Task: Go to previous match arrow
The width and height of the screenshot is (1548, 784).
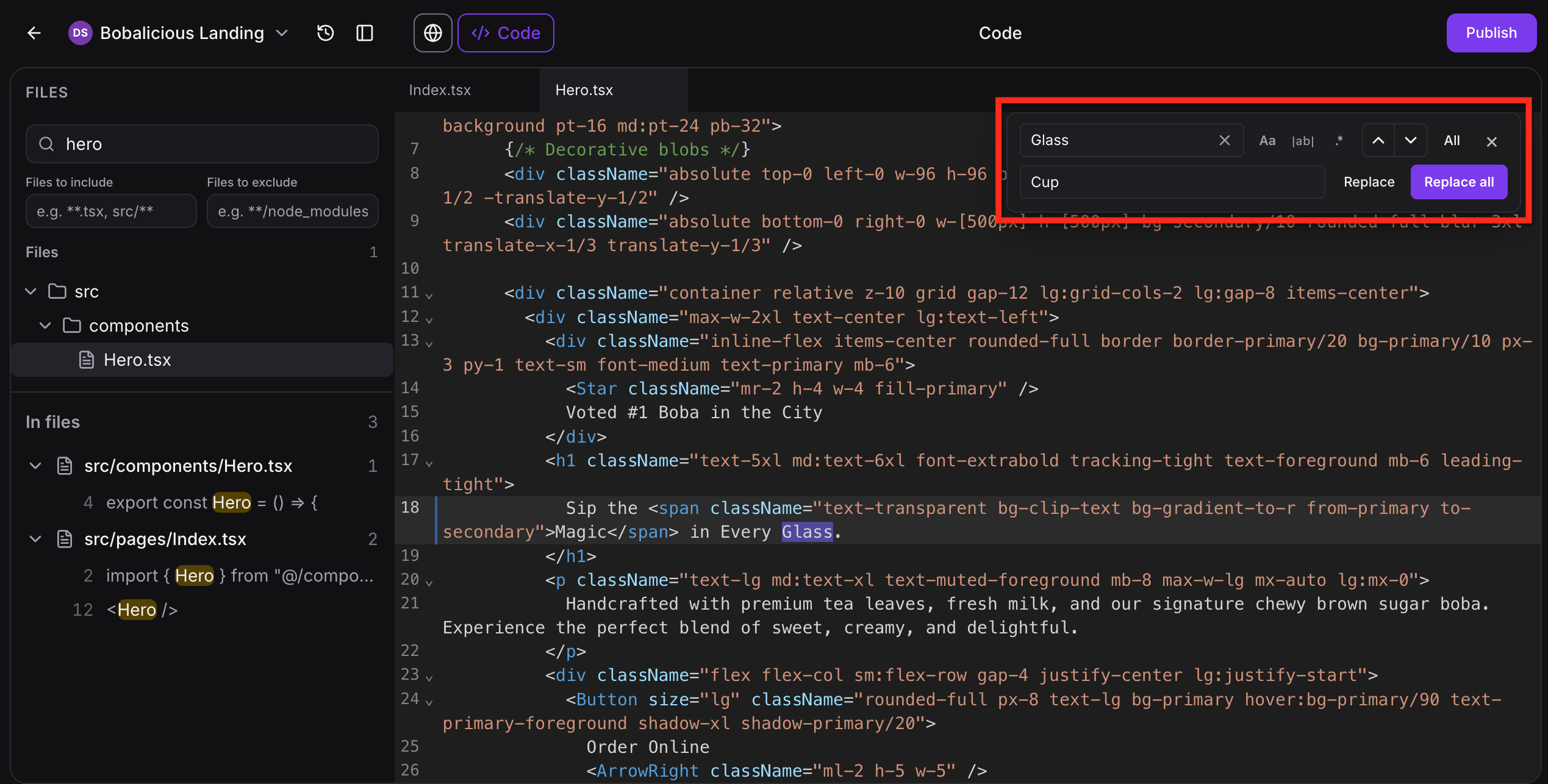Action: (1378, 141)
